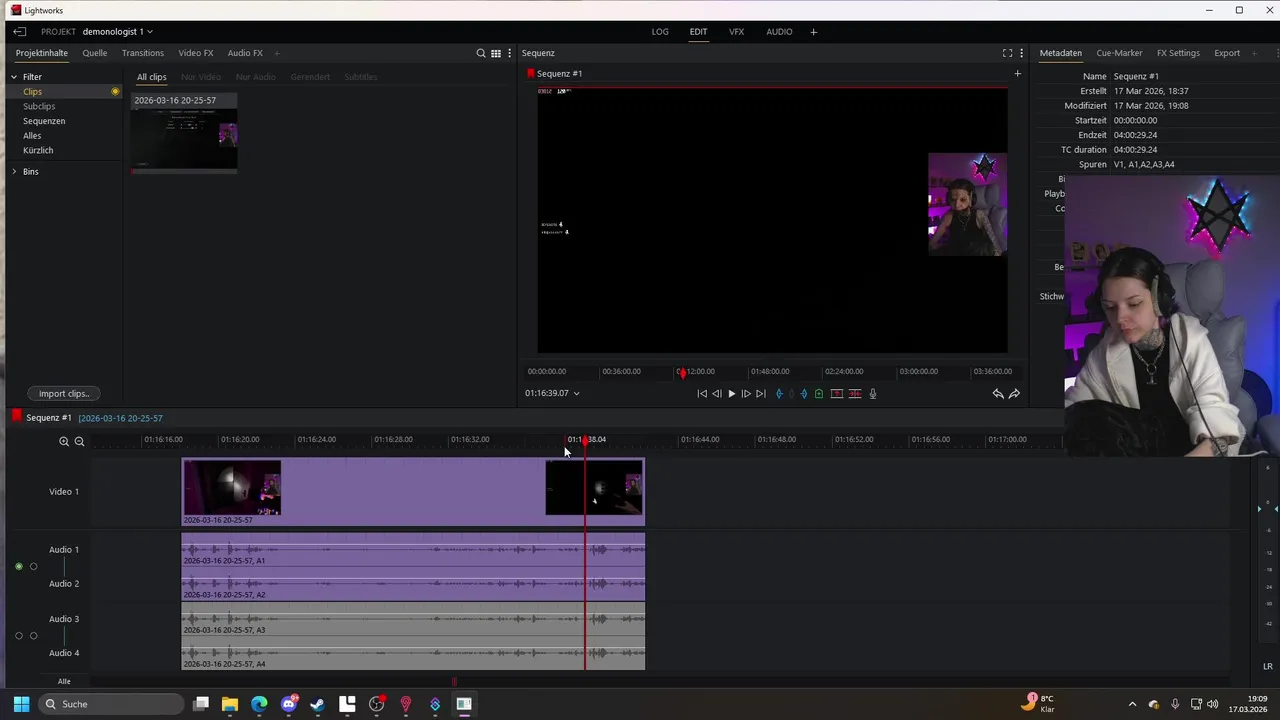Undo the last edit
This screenshot has width=1280, height=720.
tap(997, 394)
